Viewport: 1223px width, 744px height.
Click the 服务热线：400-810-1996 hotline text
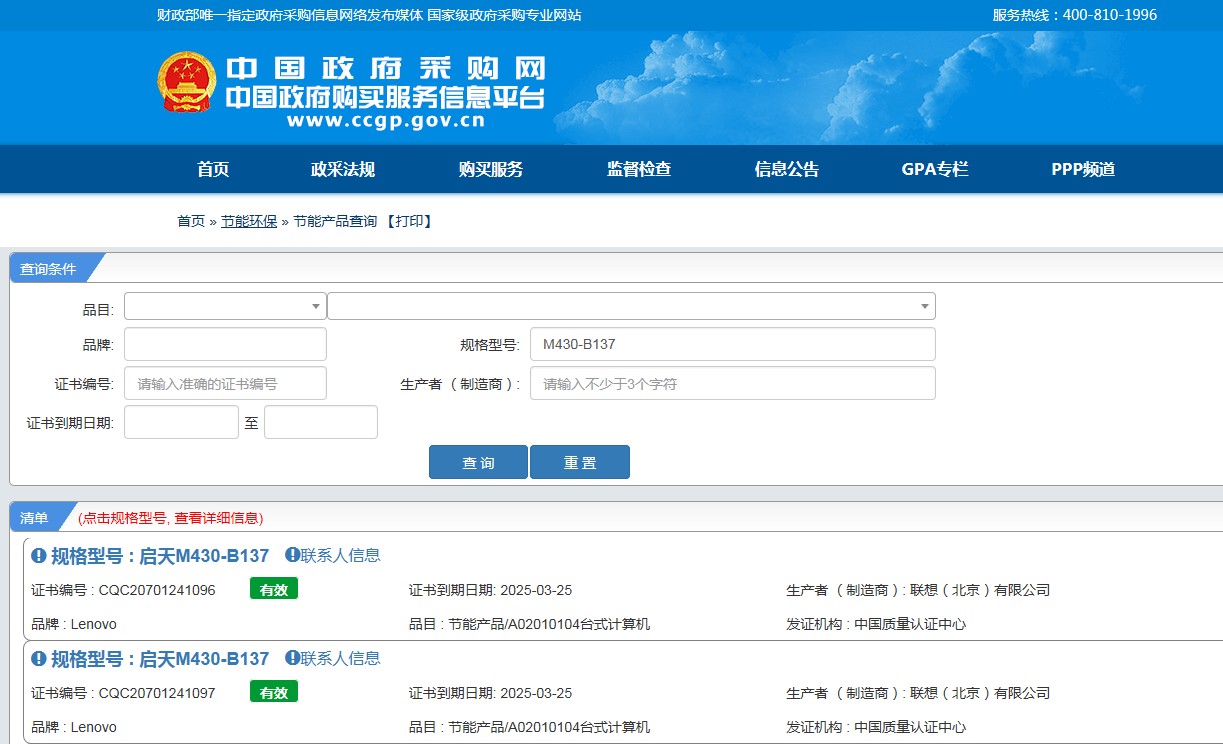[1075, 15]
